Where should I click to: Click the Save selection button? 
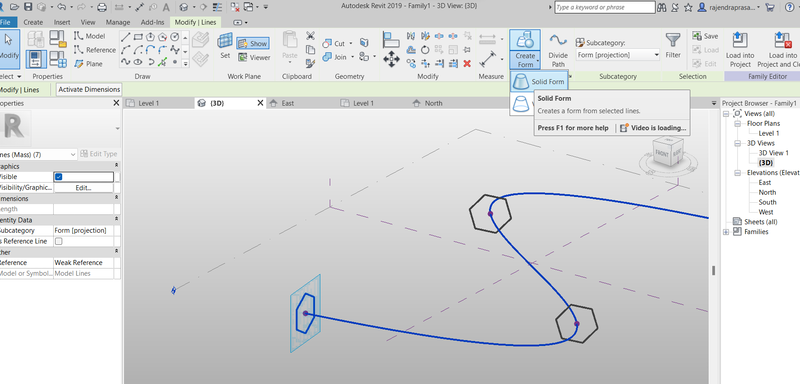(705, 36)
